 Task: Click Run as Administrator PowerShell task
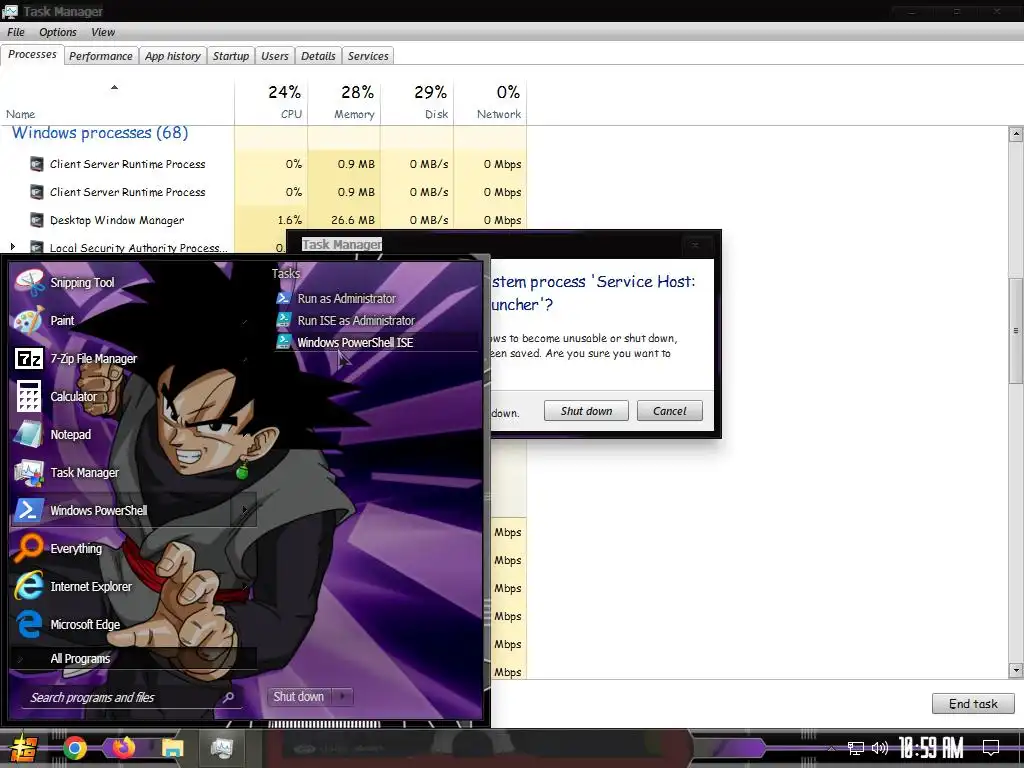click(x=346, y=298)
